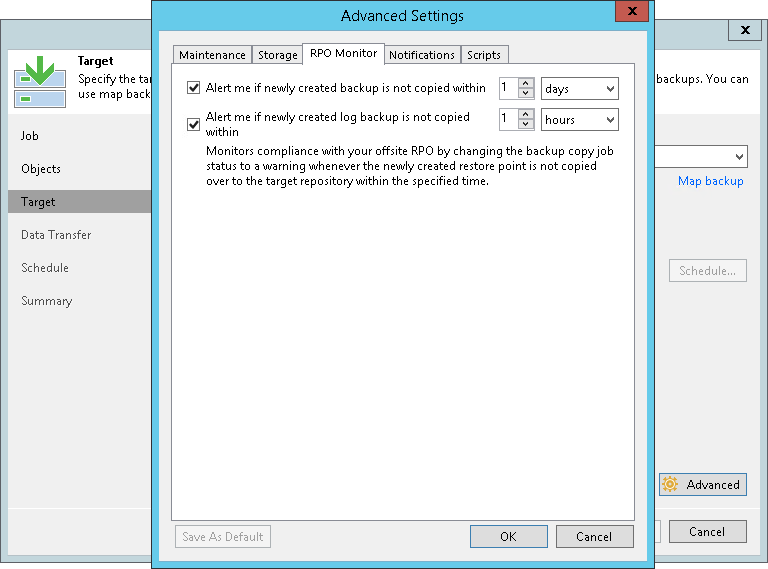Decrease the backup copy days value

(x=526, y=93)
